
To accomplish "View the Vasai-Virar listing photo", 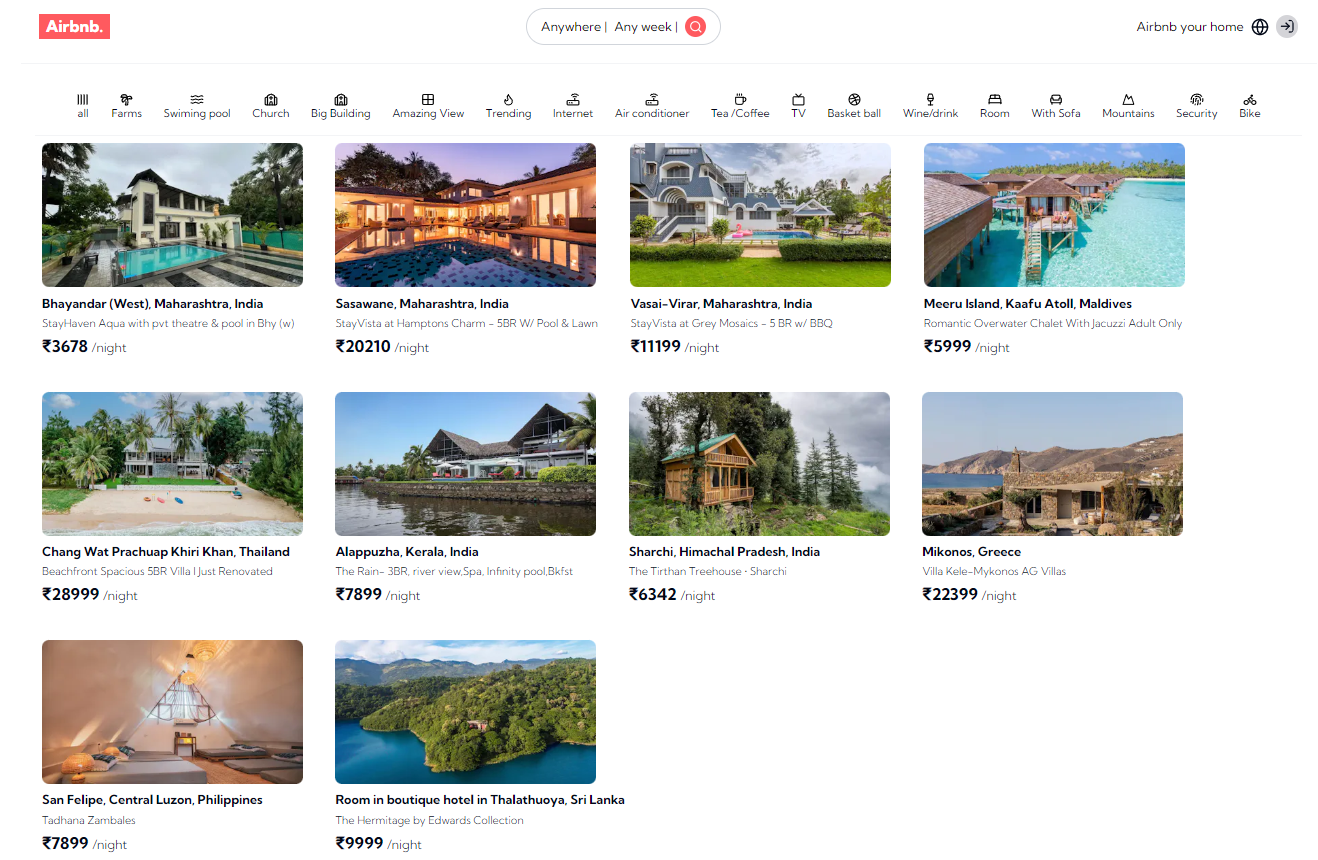I will pos(760,215).
